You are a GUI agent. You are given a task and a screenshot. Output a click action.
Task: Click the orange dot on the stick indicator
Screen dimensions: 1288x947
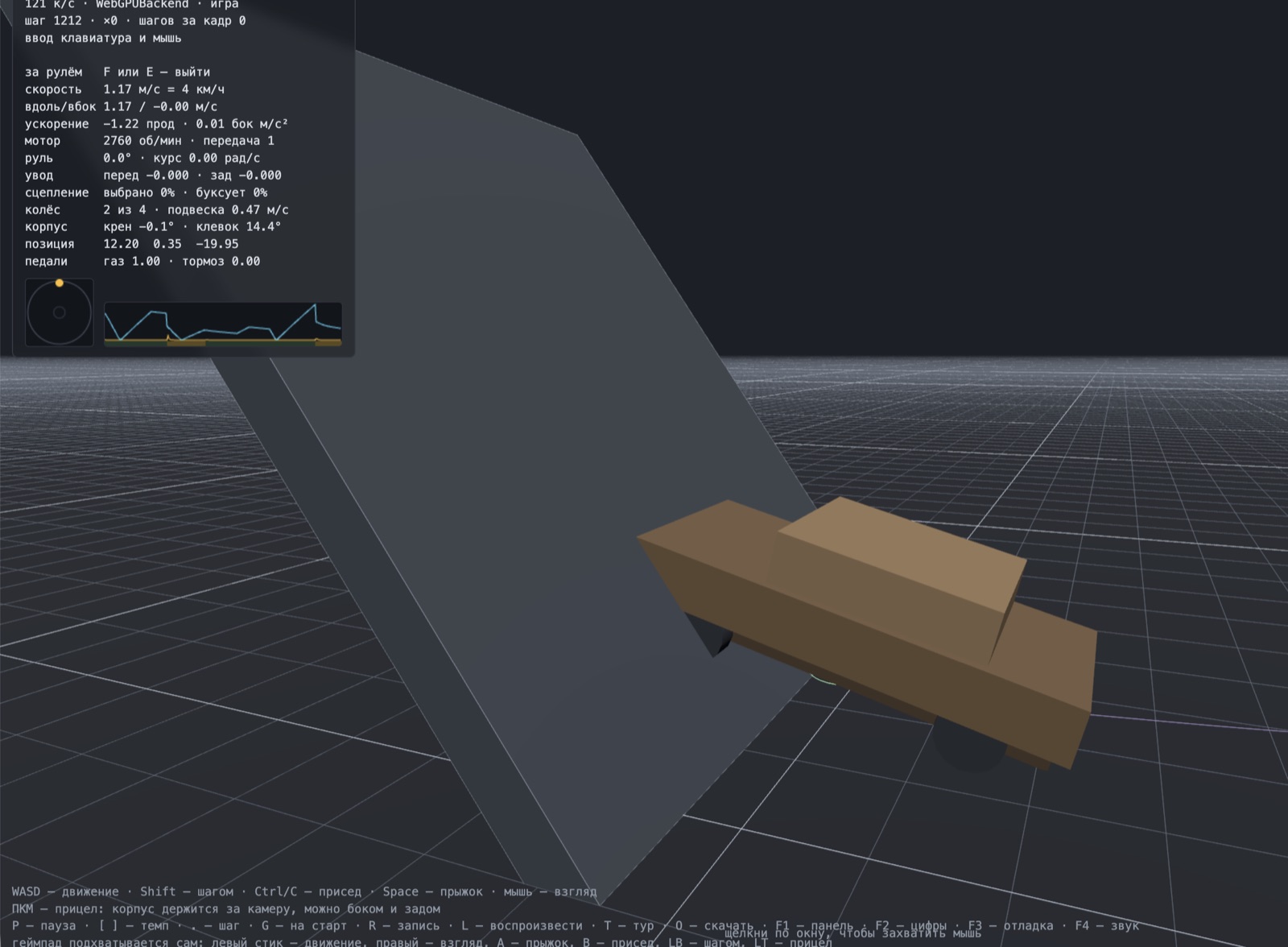coord(59,283)
